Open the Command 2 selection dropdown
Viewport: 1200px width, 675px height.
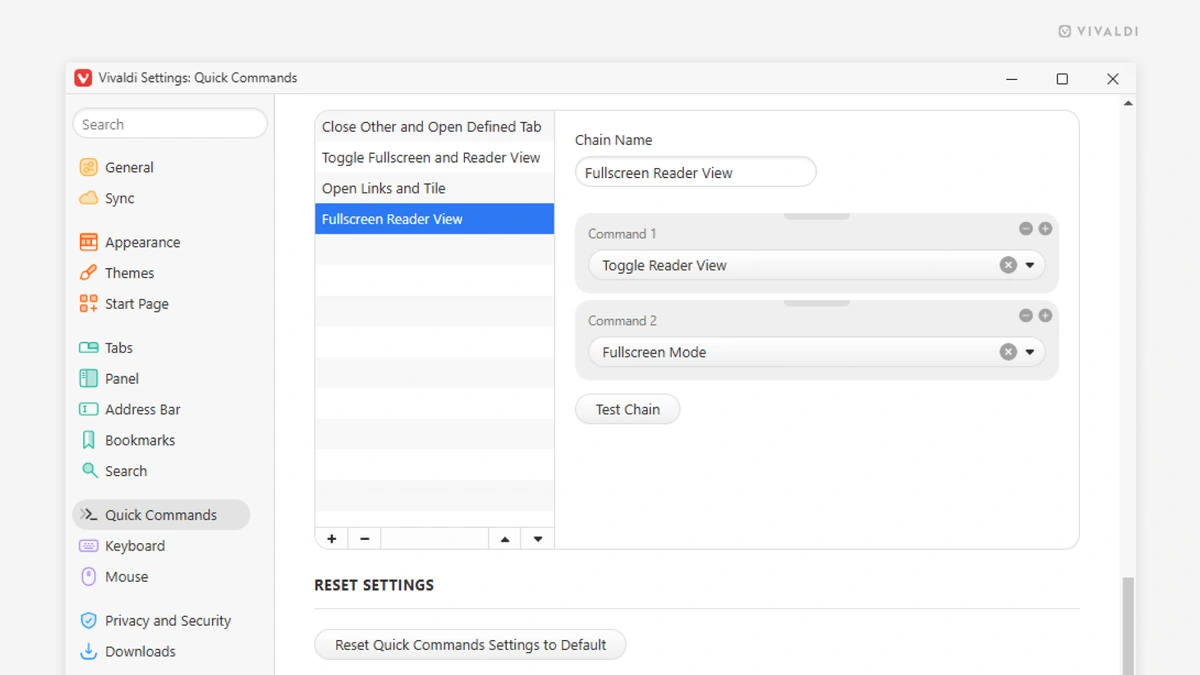coord(1030,351)
